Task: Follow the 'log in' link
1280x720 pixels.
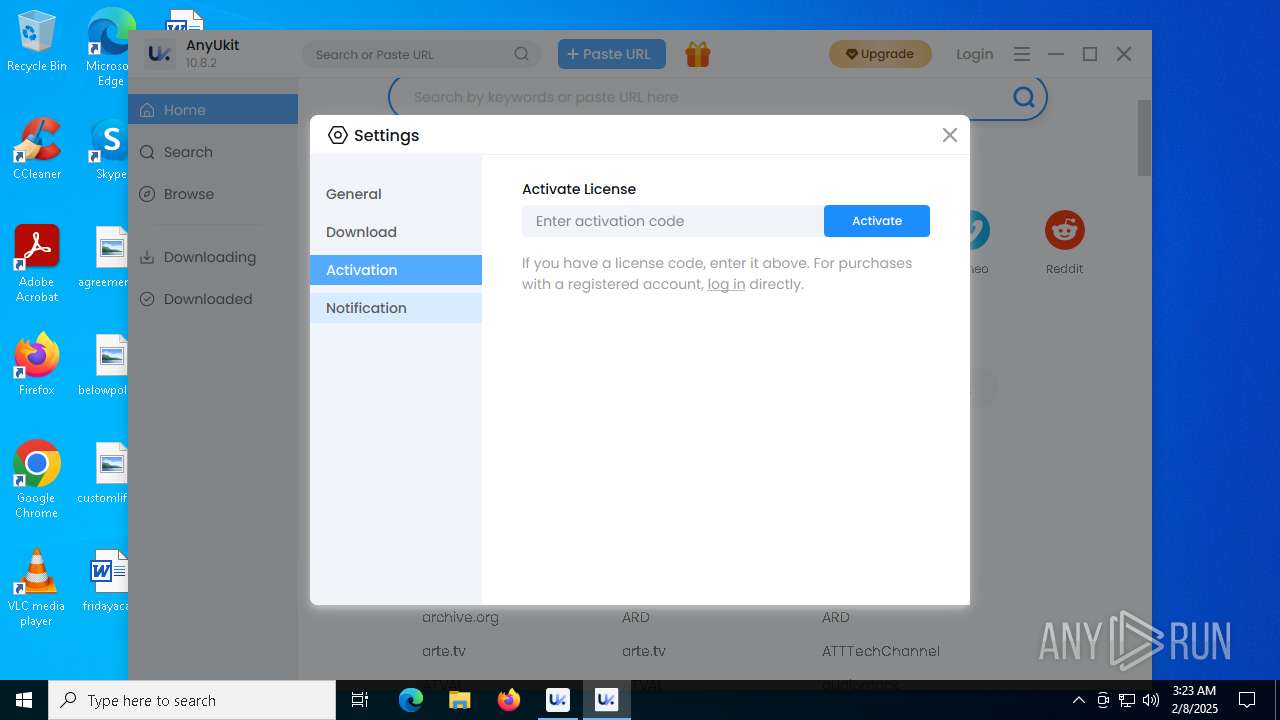Action: point(726,284)
